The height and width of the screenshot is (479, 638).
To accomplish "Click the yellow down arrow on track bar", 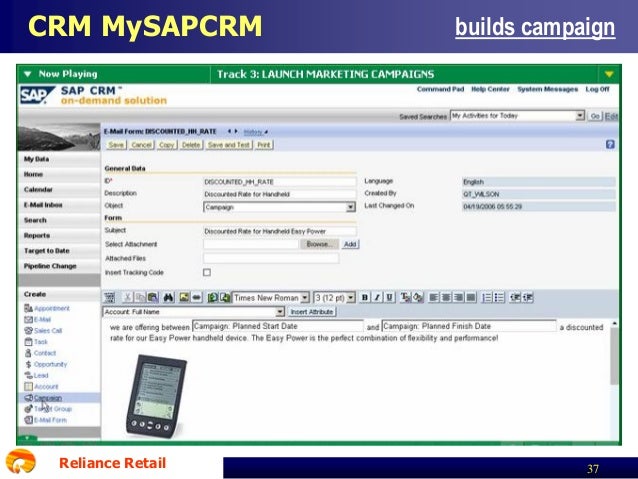I will (609, 74).
